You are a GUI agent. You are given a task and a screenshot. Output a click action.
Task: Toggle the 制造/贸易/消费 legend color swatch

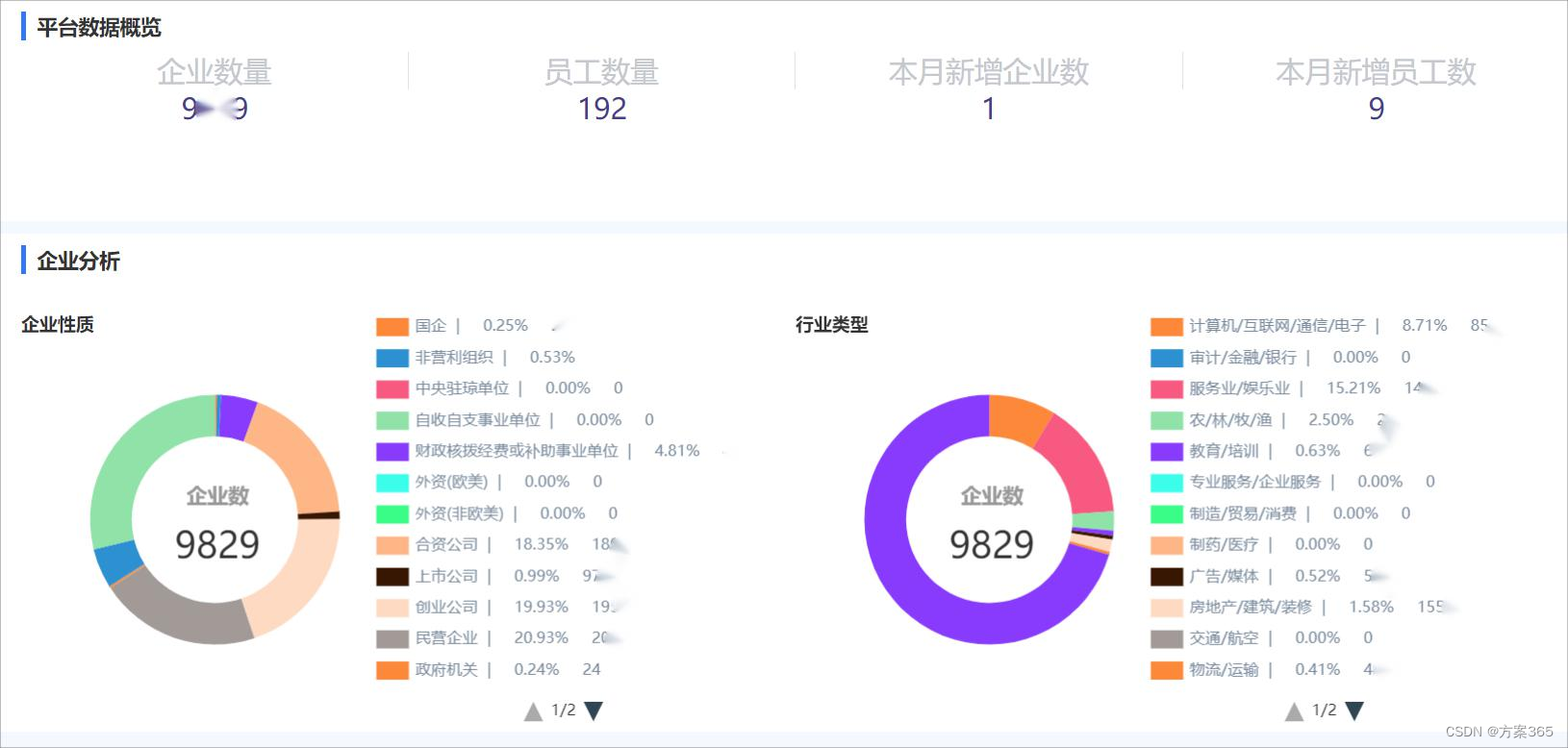pos(1167,513)
